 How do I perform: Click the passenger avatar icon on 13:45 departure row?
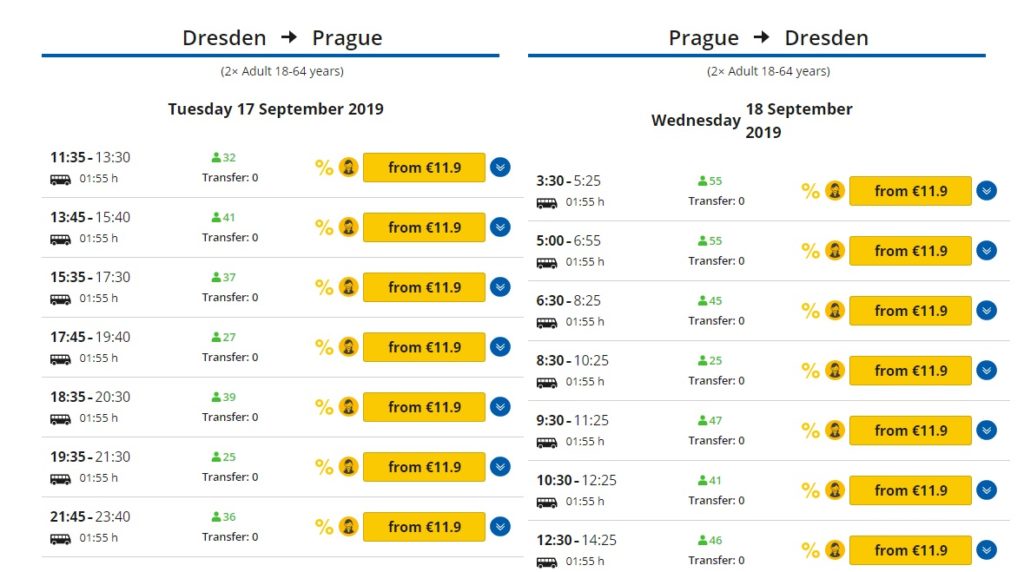348,227
